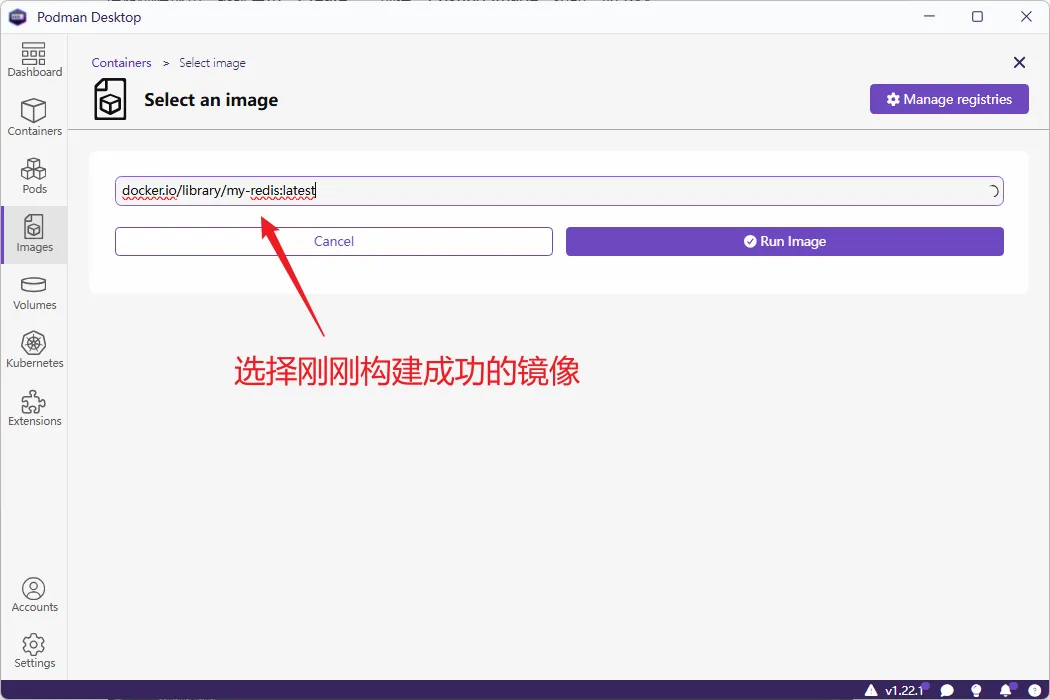1050x700 pixels.
Task: Click into the image name input field
Action: coord(550,191)
